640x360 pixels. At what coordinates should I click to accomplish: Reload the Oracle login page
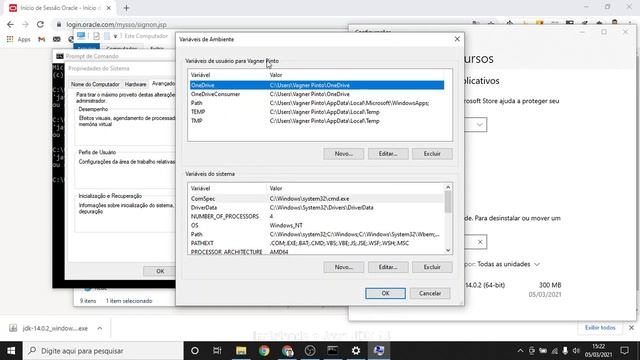(x=40, y=24)
